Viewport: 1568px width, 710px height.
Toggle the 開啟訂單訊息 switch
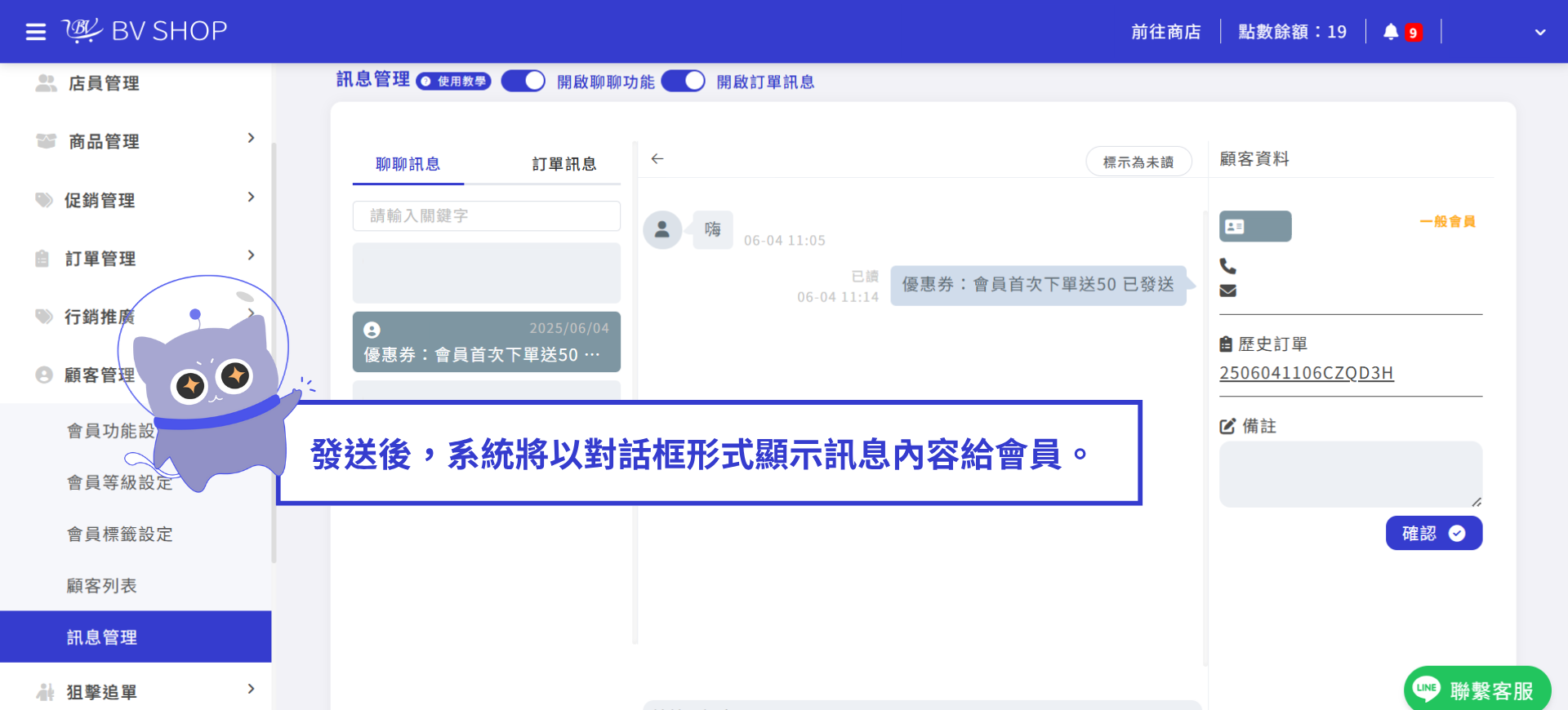[683, 81]
